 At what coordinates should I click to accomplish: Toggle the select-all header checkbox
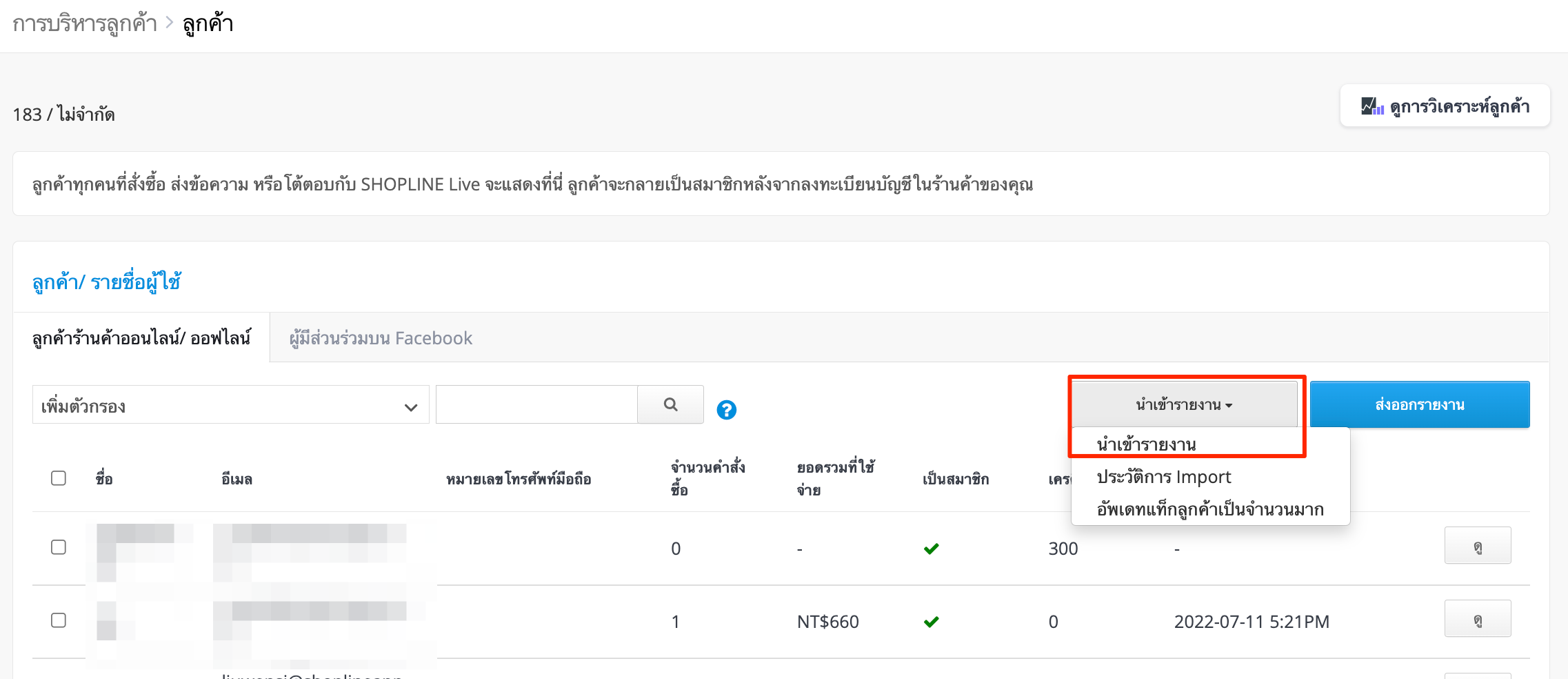(59, 478)
